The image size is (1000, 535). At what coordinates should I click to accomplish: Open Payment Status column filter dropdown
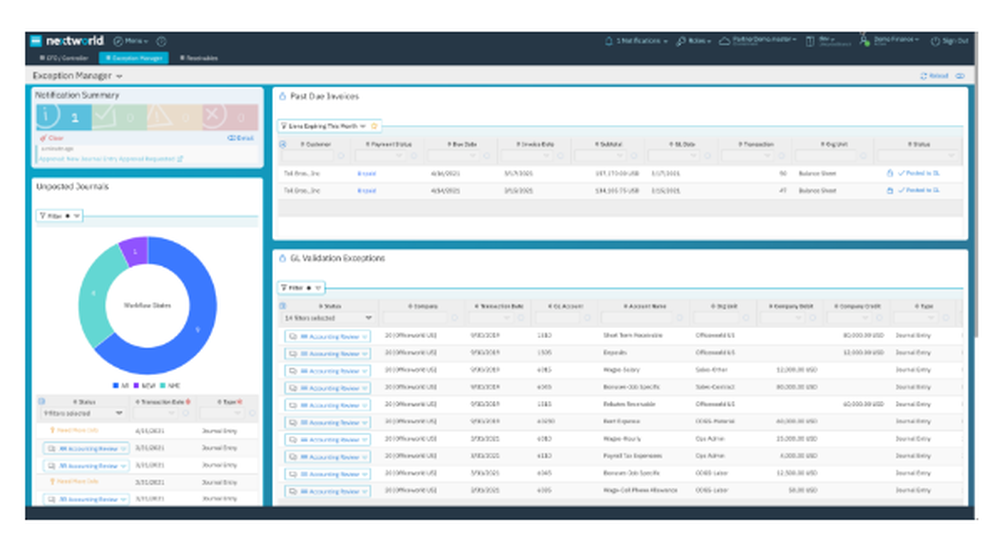coord(382,156)
